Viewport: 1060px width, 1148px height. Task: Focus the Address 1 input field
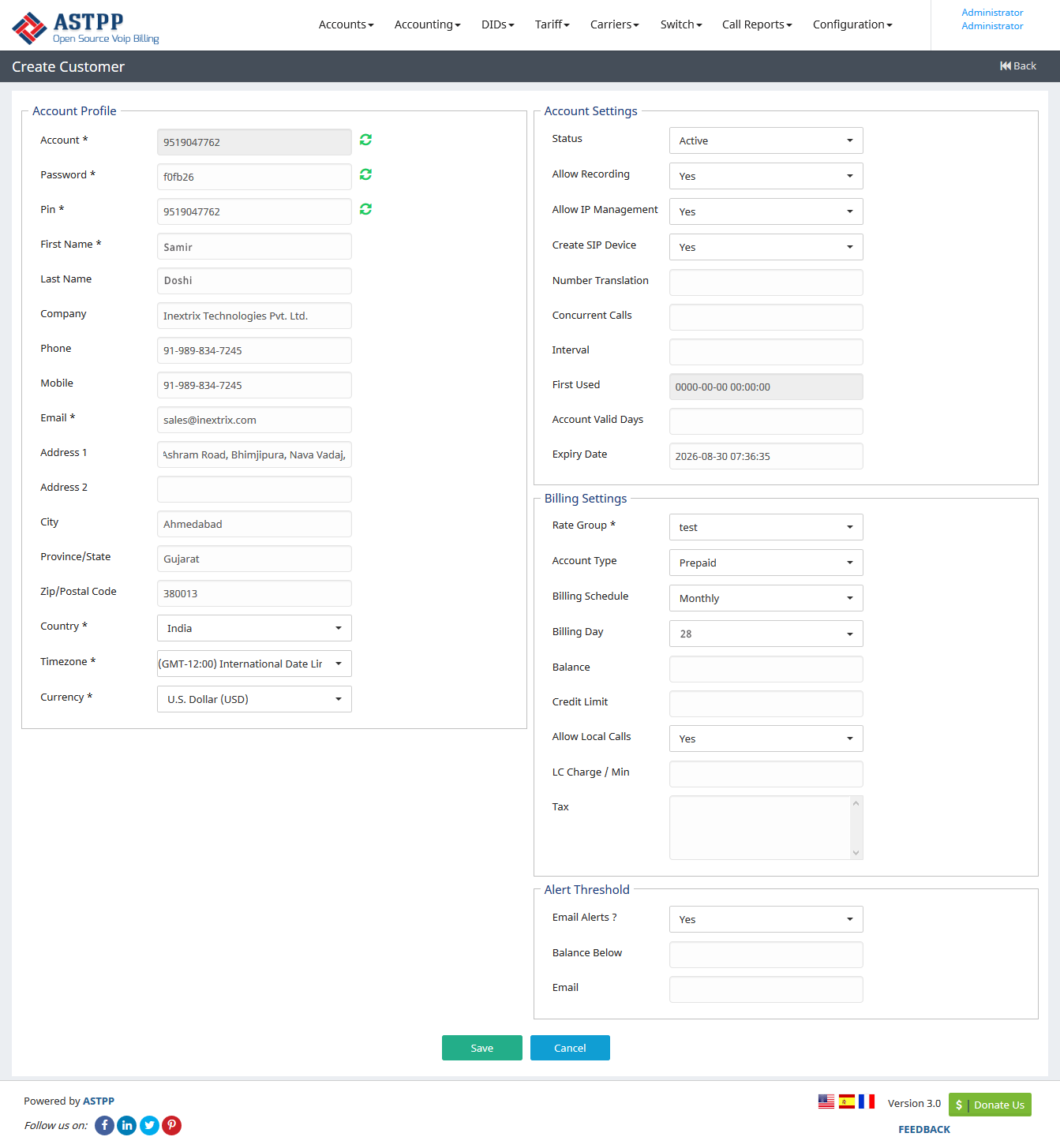coord(254,454)
